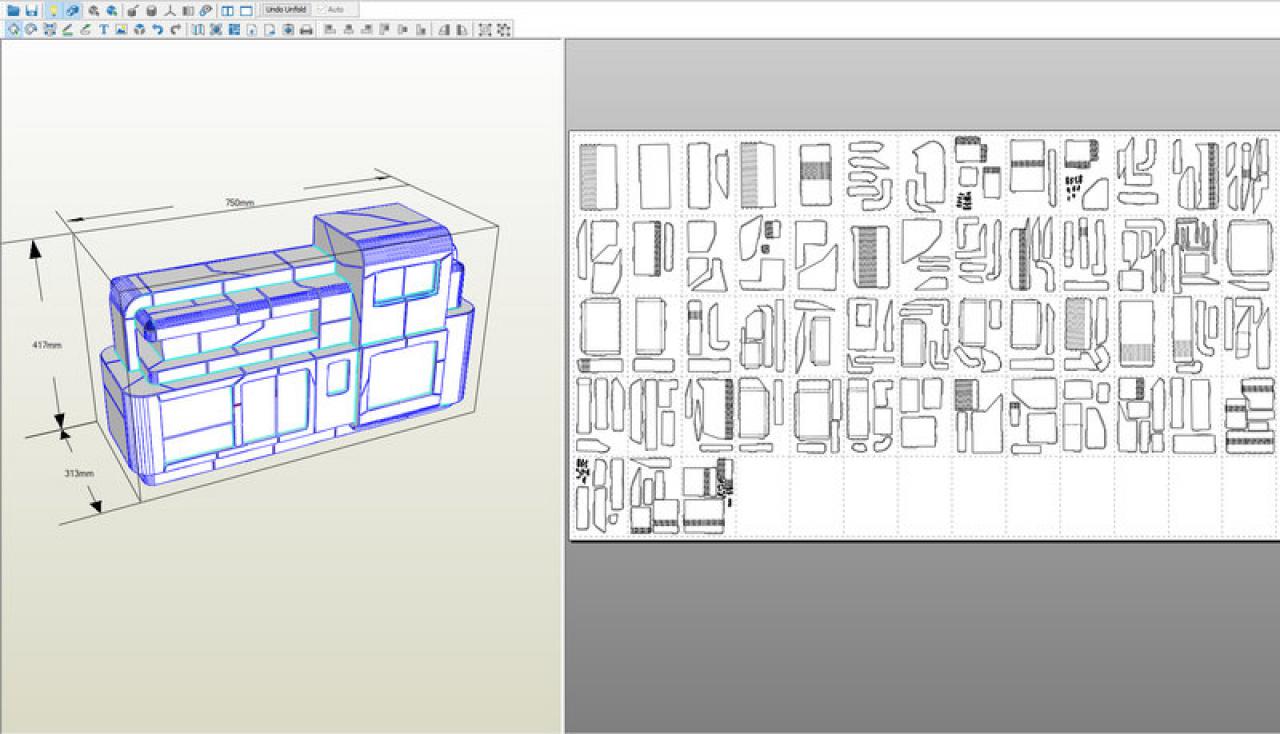Click the Undo Unfold button

[287, 9]
